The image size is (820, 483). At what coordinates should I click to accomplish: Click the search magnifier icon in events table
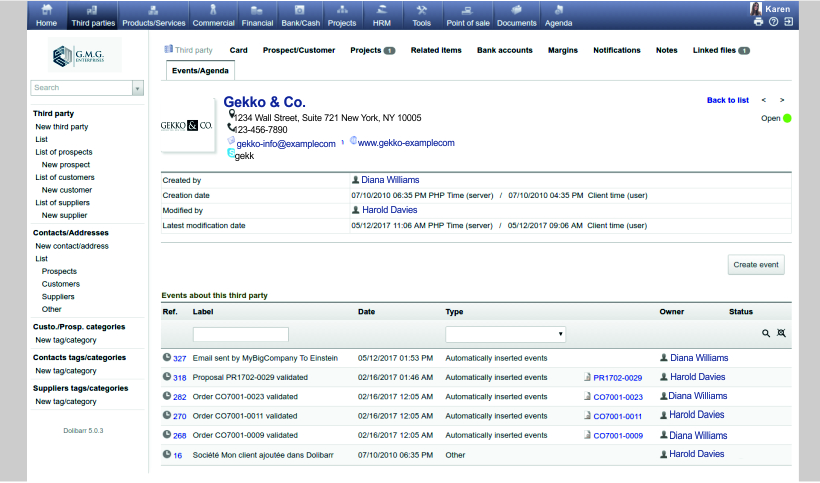[x=766, y=334]
